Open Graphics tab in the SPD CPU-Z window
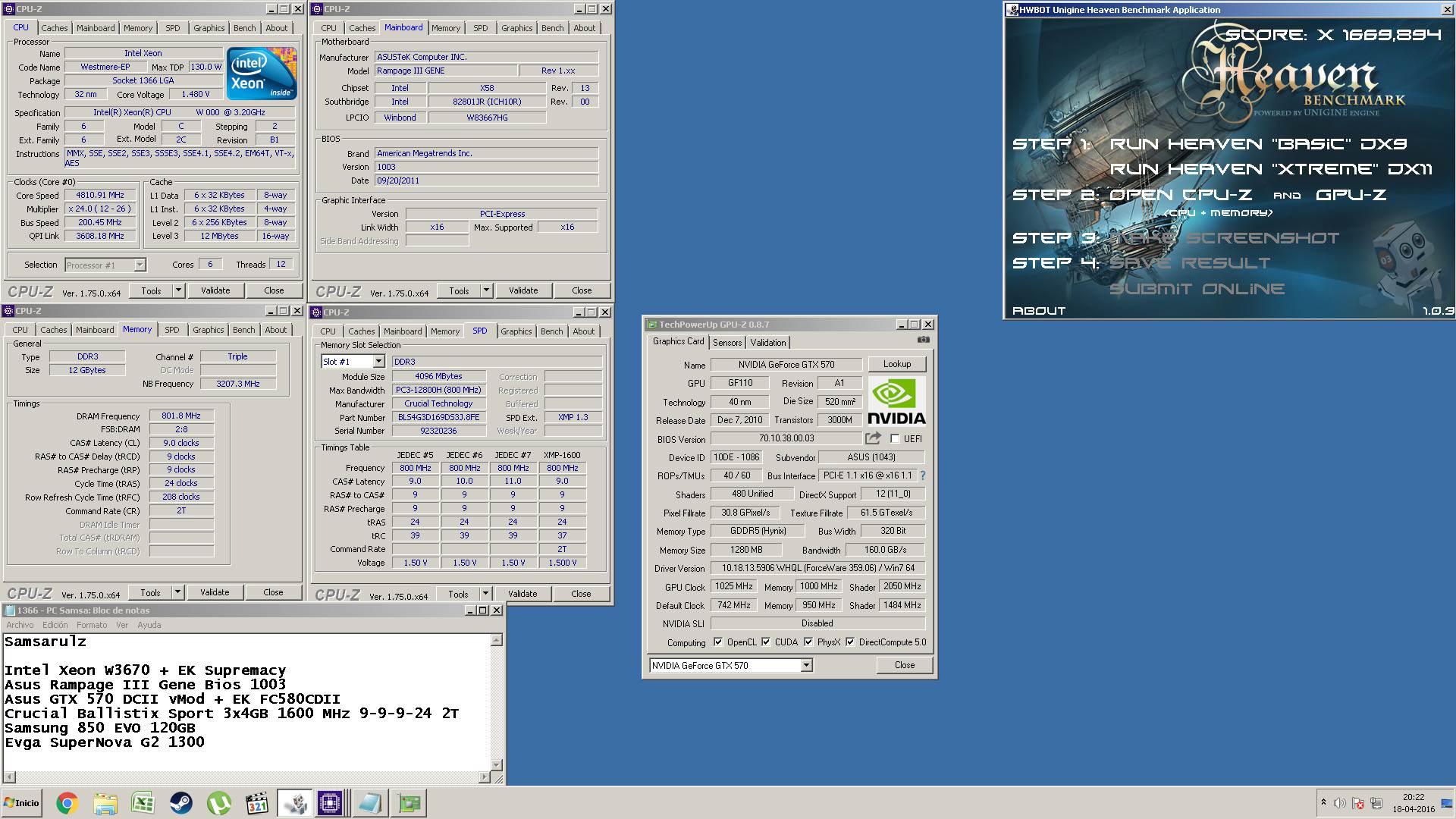Viewport: 1456px width, 819px height. (516, 331)
